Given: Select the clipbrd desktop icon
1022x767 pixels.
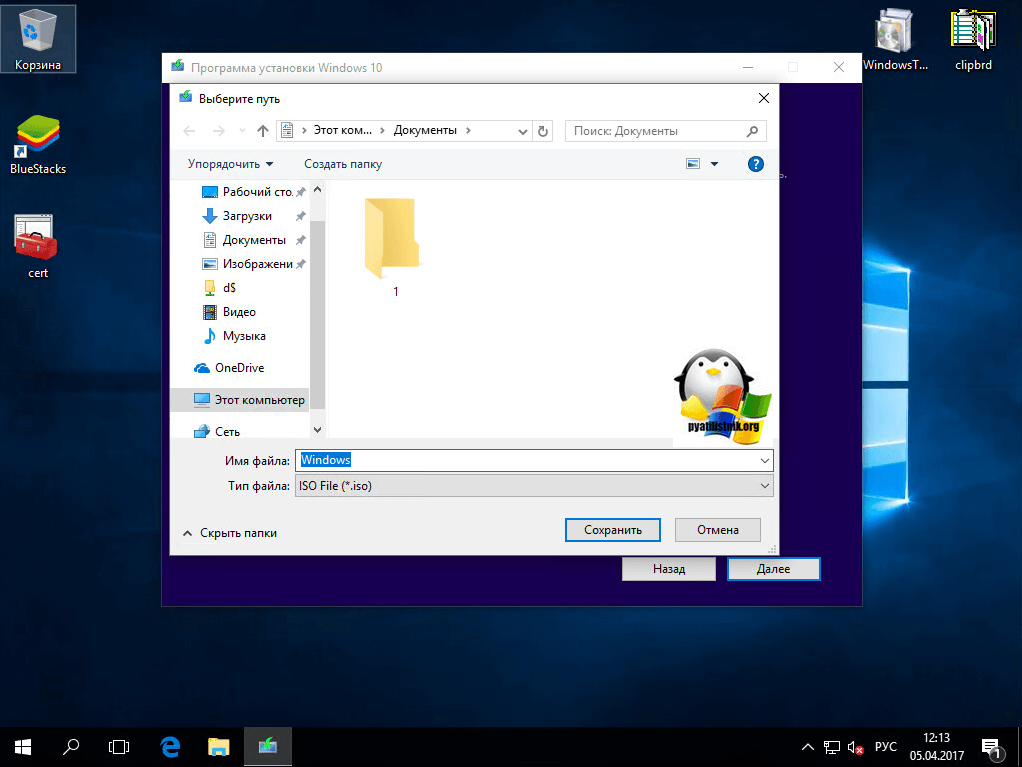Looking at the screenshot, I should [x=972, y=40].
